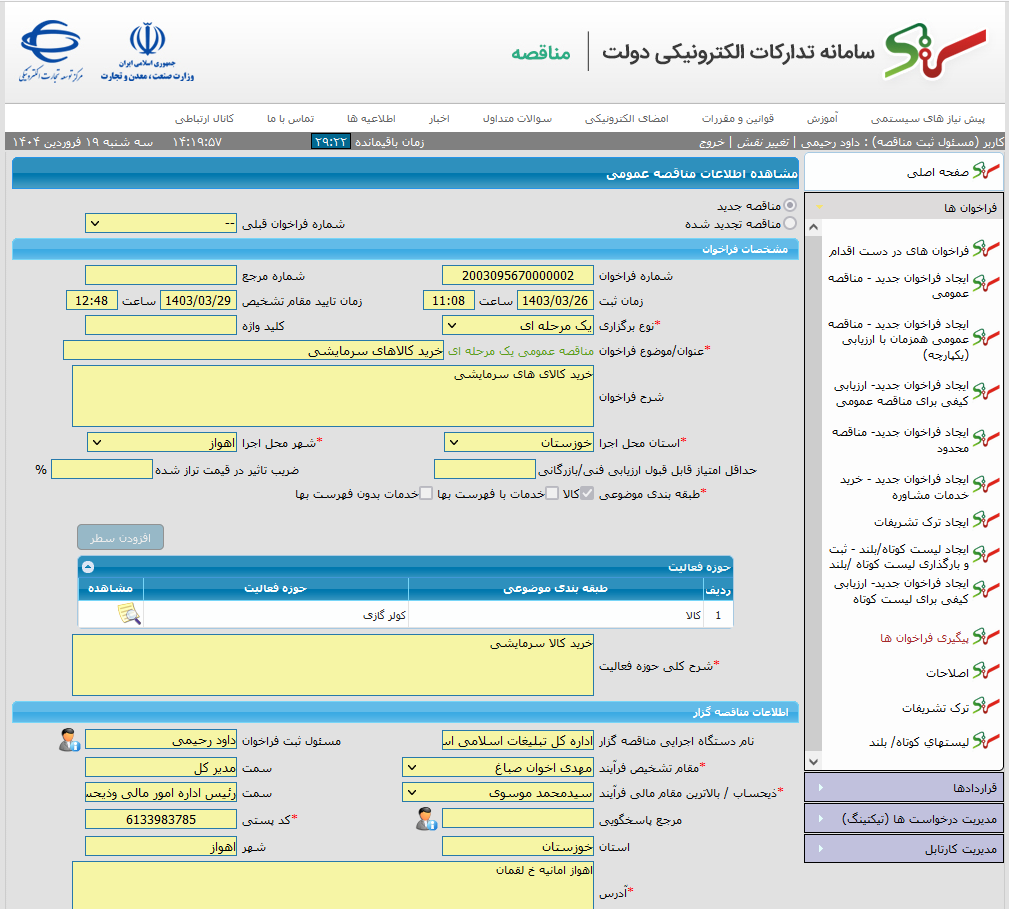The image size is (1009, 909).
Task: Click the user icon beside مرجع پاسخگویی field
Action: click(x=426, y=818)
